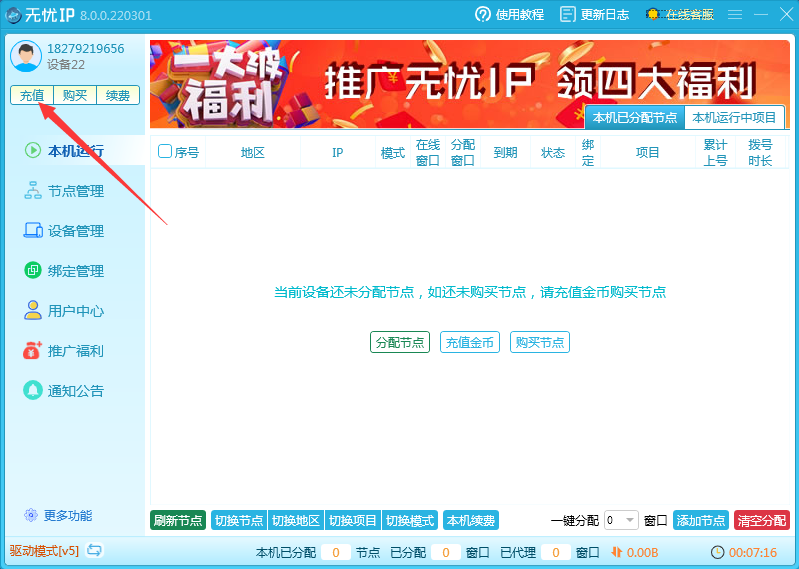
Task: Click the 续费 button under the account
Action: (x=118, y=95)
